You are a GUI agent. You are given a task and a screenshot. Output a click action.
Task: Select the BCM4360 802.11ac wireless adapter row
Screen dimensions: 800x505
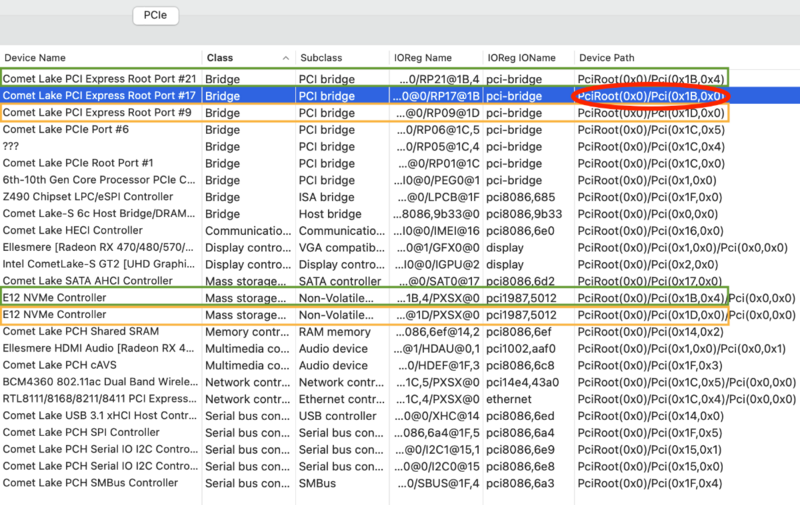(99, 382)
